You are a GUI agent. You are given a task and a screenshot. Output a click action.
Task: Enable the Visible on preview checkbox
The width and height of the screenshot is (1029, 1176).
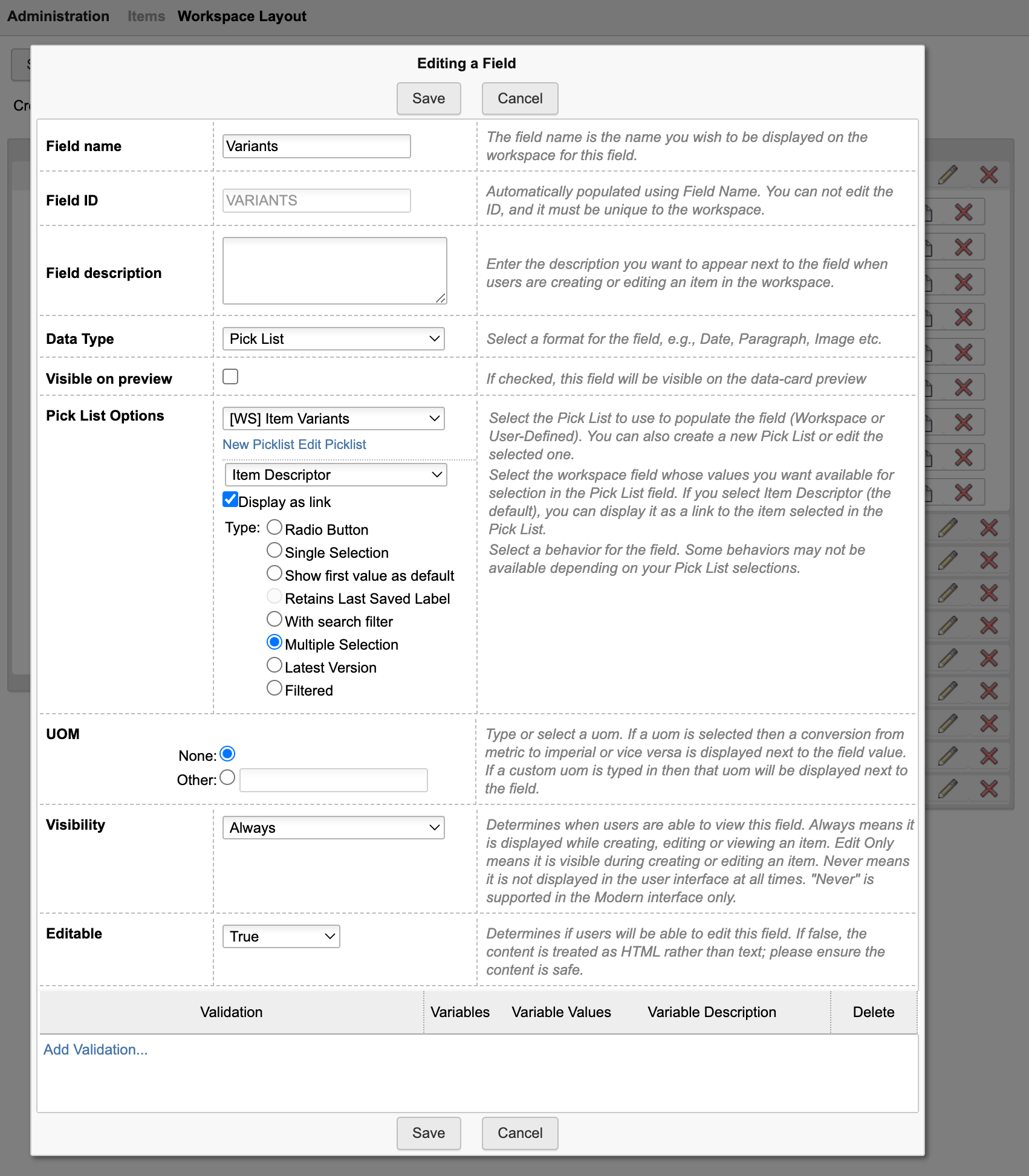pyautogui.click(x=230, y=376)
